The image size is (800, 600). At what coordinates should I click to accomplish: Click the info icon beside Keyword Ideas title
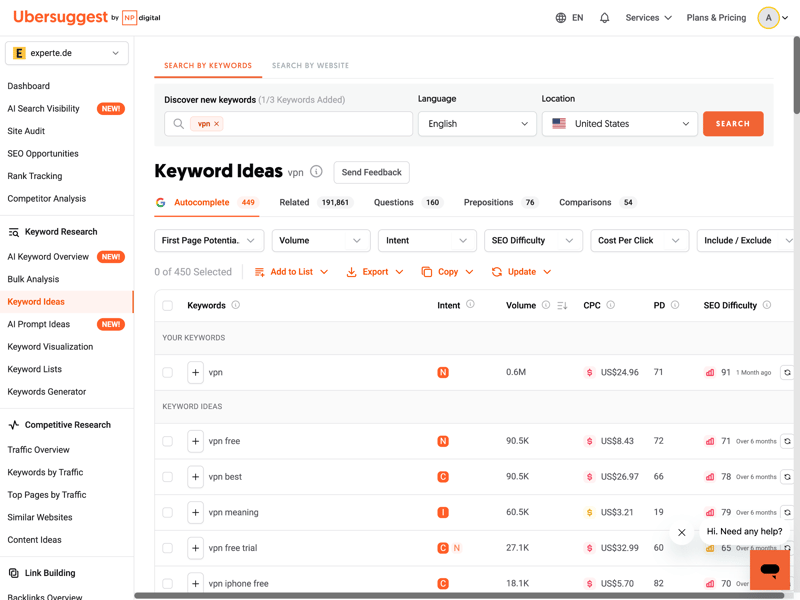pyautogui.click(x=316, y=172)
